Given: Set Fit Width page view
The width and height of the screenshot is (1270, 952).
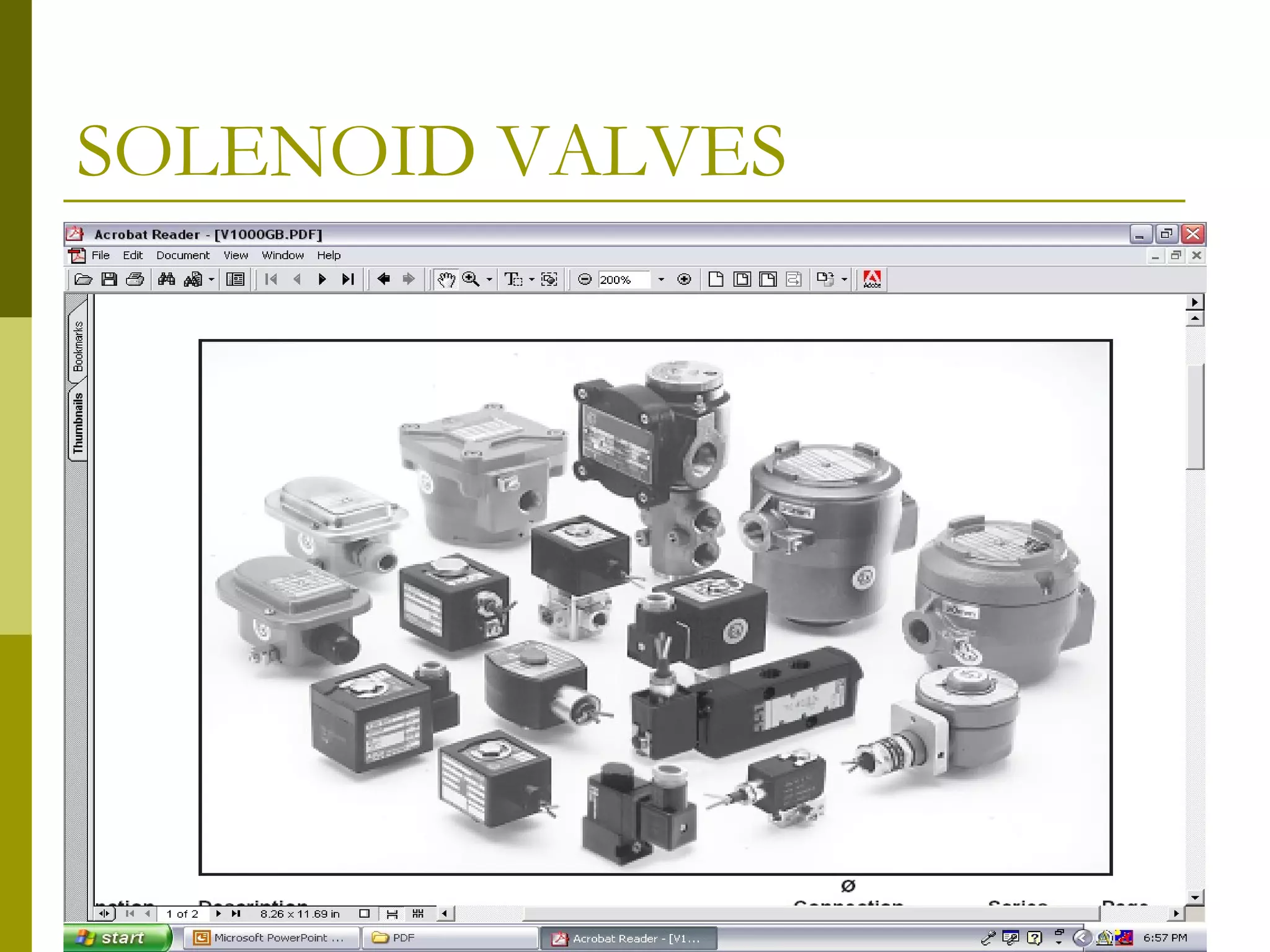Looking at the screenshot, I should click(x=768, y=280).
